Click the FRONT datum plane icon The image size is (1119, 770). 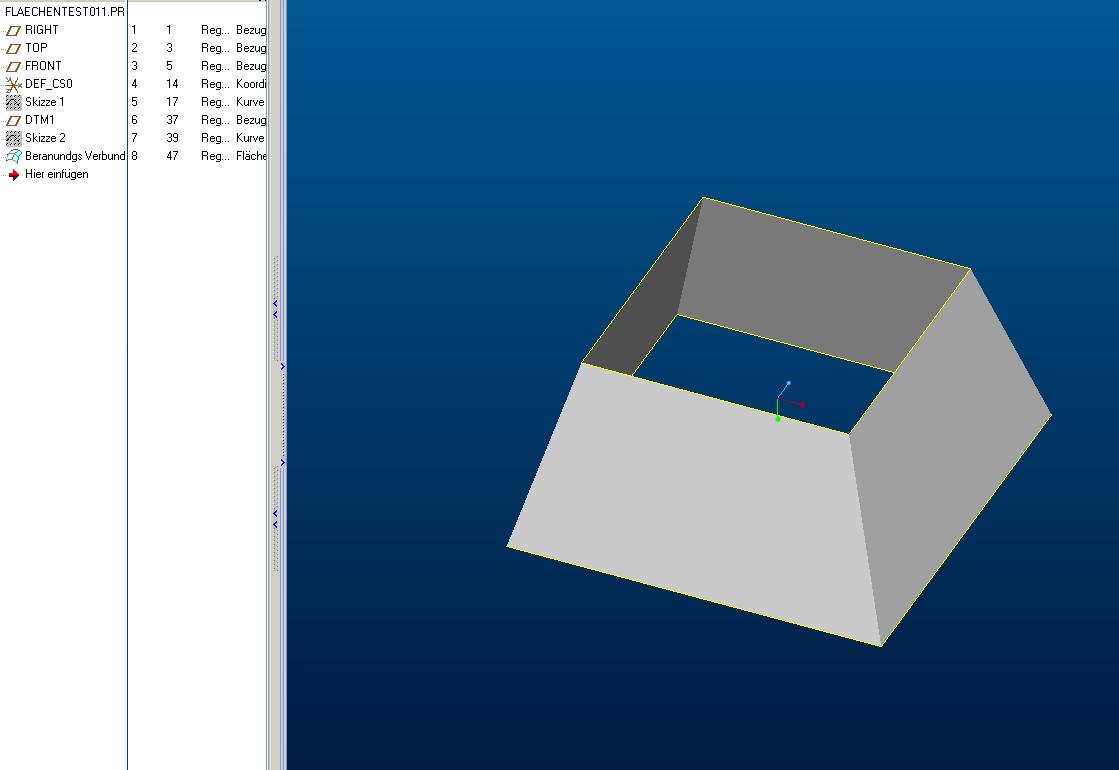pyautogui.click(x=13, y=66)
